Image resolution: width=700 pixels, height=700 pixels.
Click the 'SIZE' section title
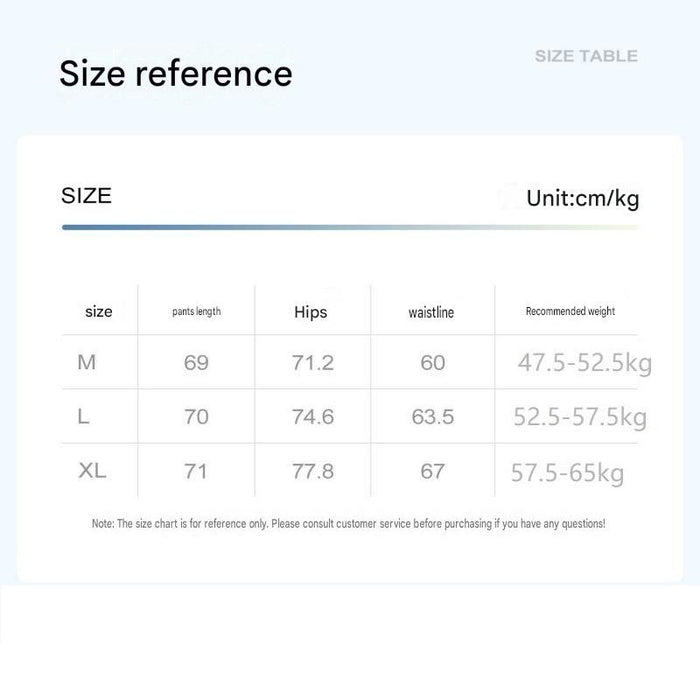86,196
